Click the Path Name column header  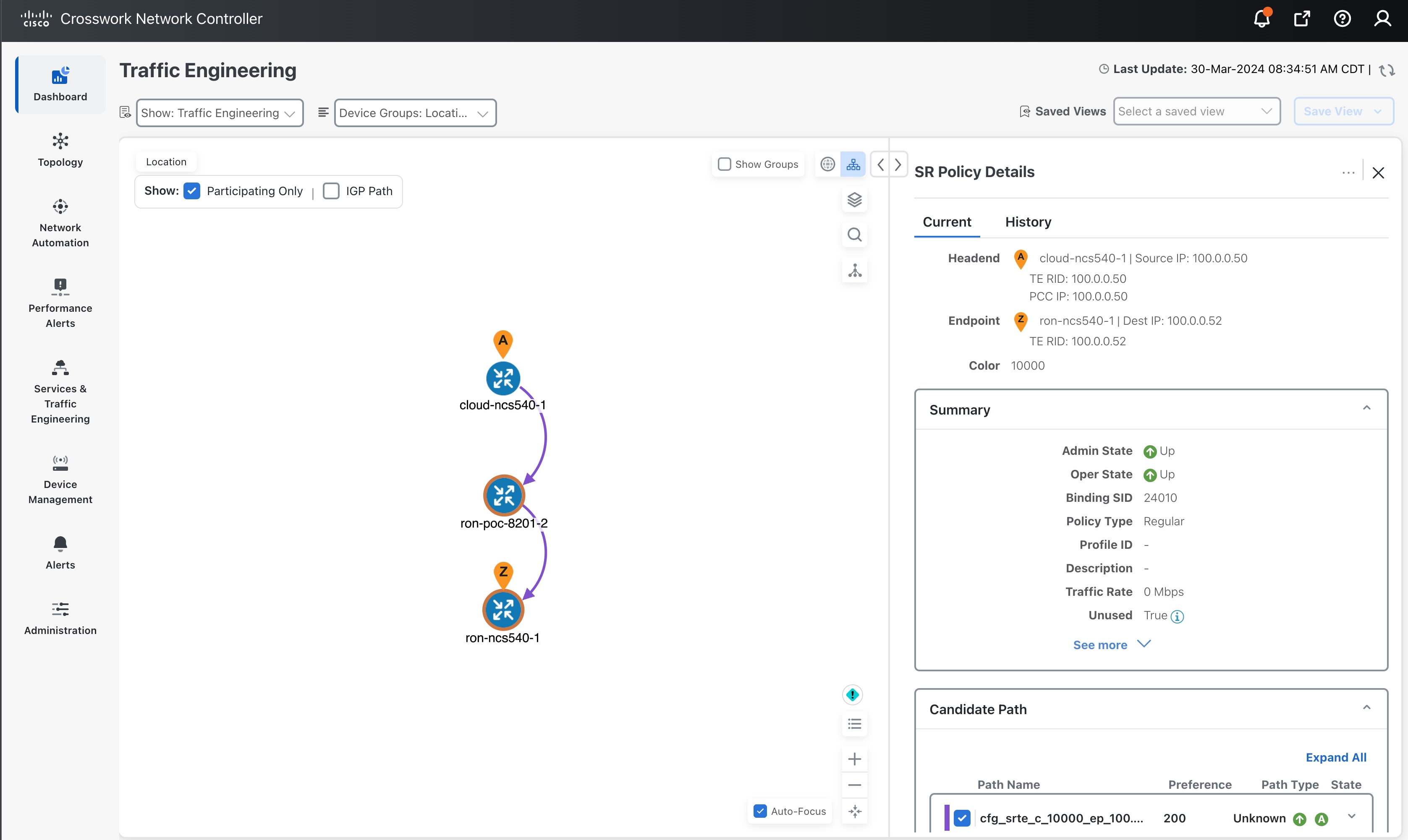click(1008, 785)
